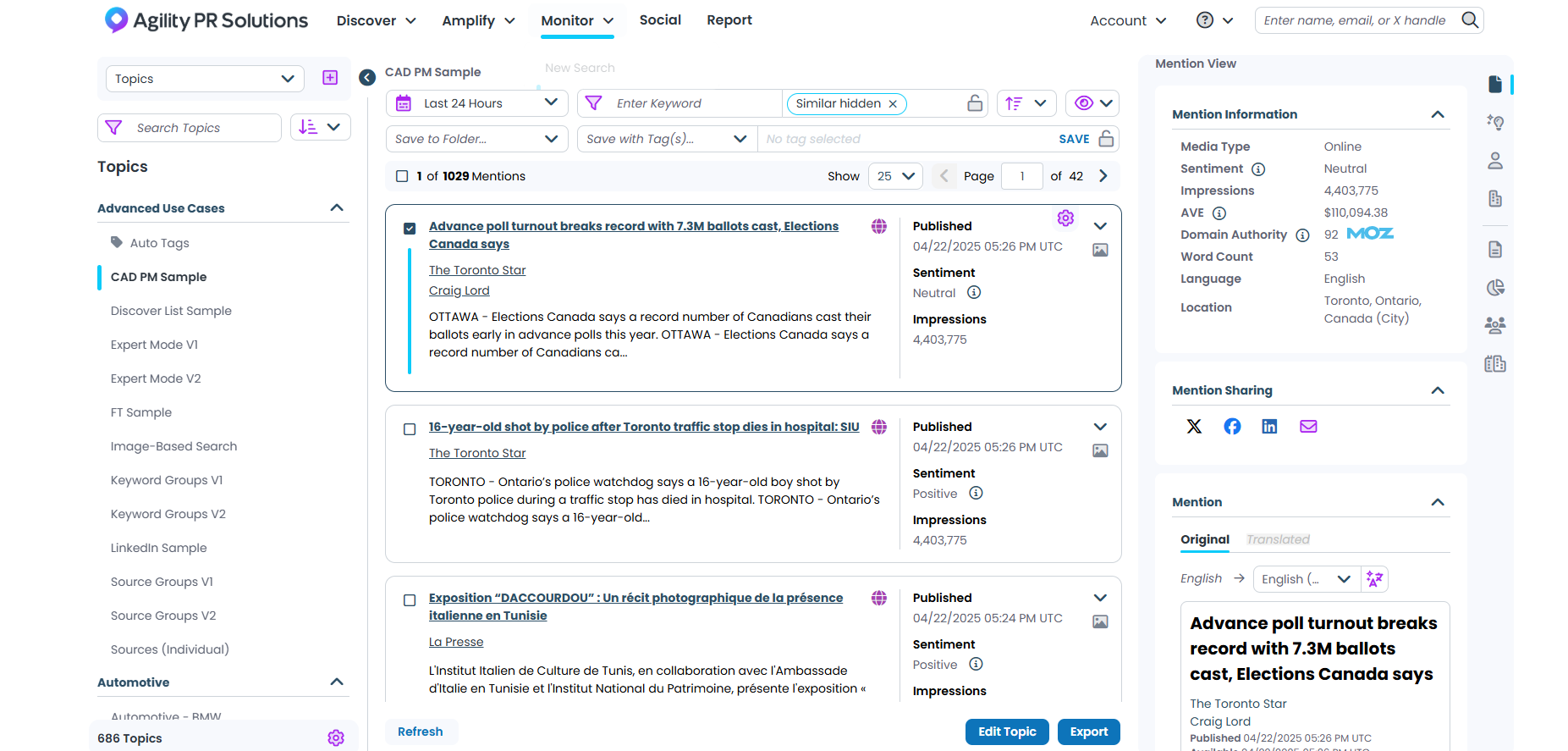Share mention on LinkedIn

1269,427
